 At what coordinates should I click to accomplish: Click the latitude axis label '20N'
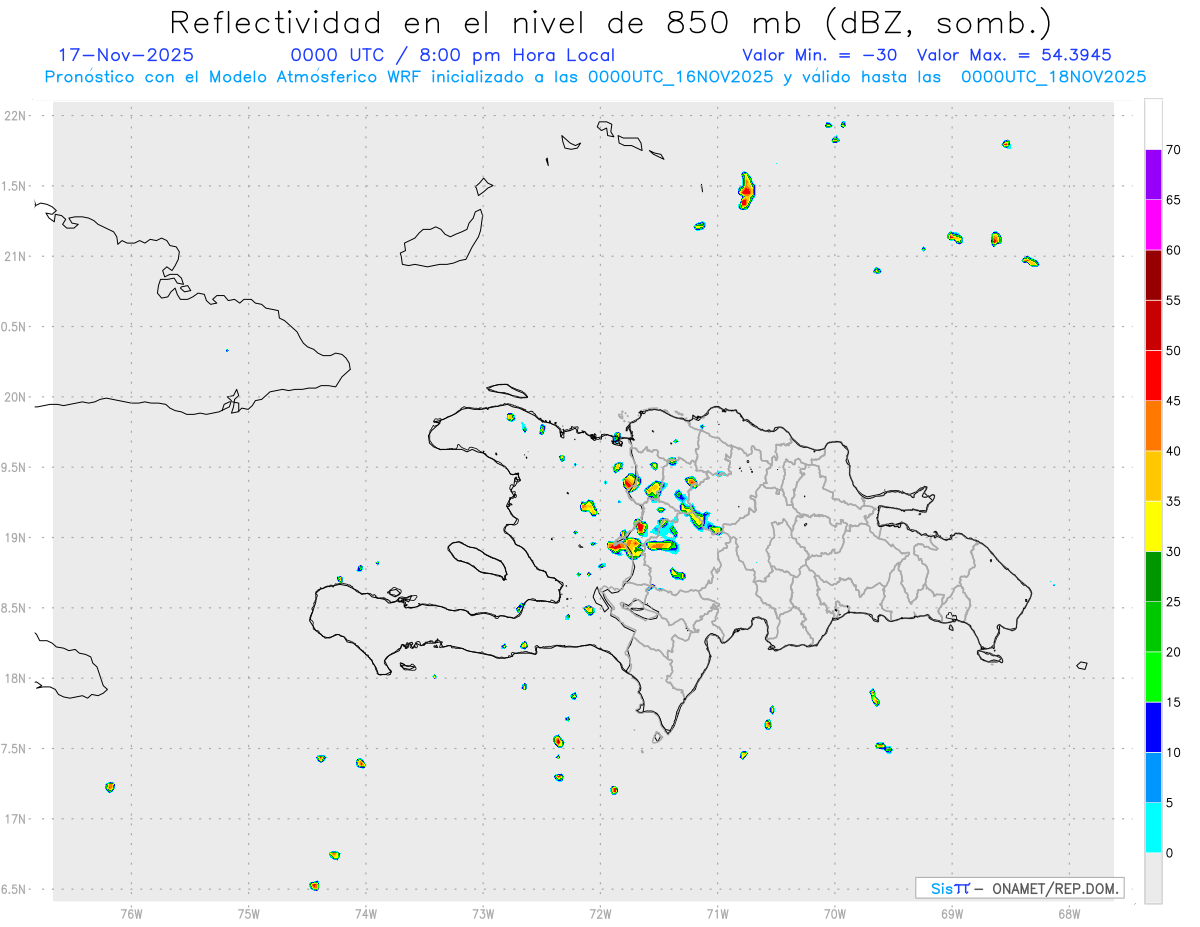click(15, 397)
